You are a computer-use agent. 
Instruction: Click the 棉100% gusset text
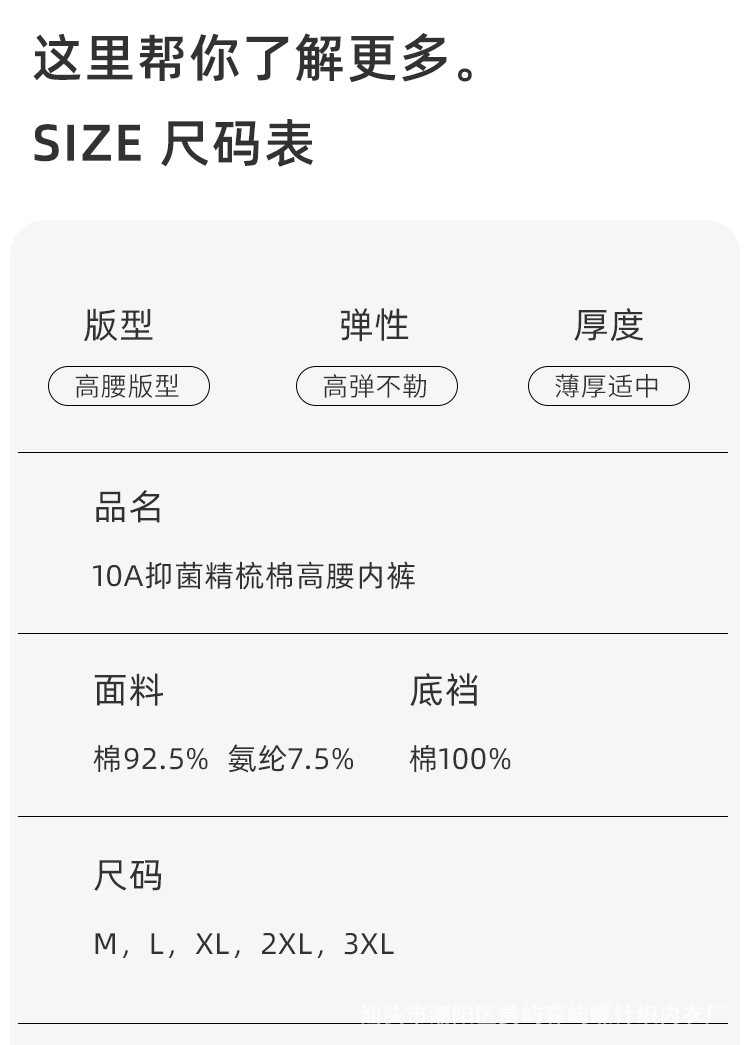(460, 759)
